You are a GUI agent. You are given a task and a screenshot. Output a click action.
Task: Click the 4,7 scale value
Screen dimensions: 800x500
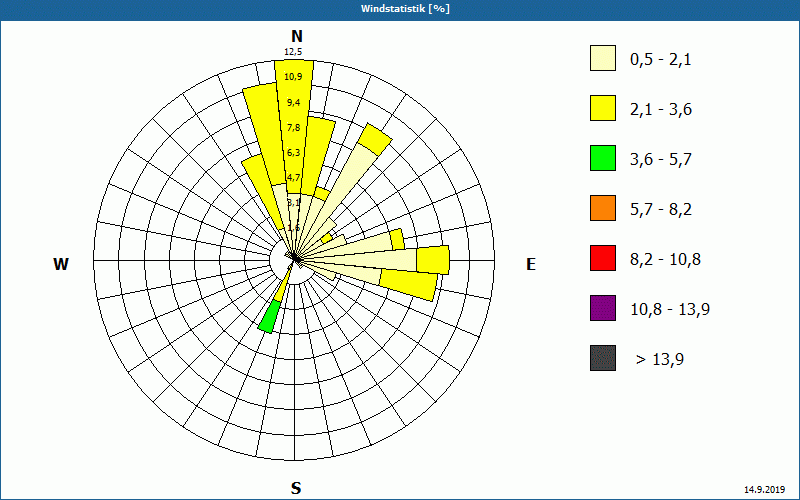pyautogui.click(x=293, y=178)
